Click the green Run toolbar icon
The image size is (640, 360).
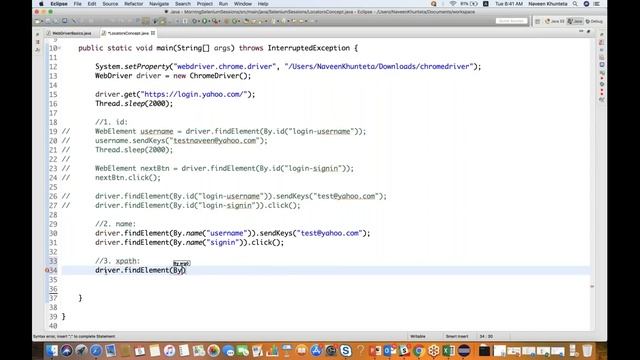205,21
